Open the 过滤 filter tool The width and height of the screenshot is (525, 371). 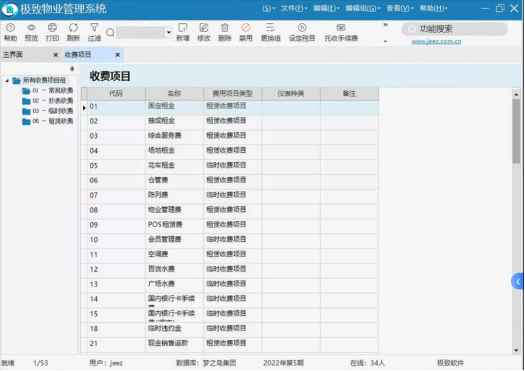[x=94, y=32]
